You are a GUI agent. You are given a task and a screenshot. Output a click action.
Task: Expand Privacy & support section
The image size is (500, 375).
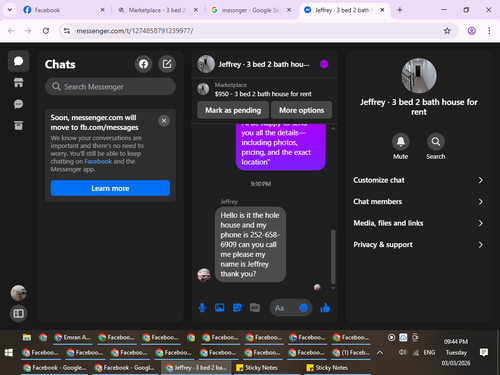point(418,245)
